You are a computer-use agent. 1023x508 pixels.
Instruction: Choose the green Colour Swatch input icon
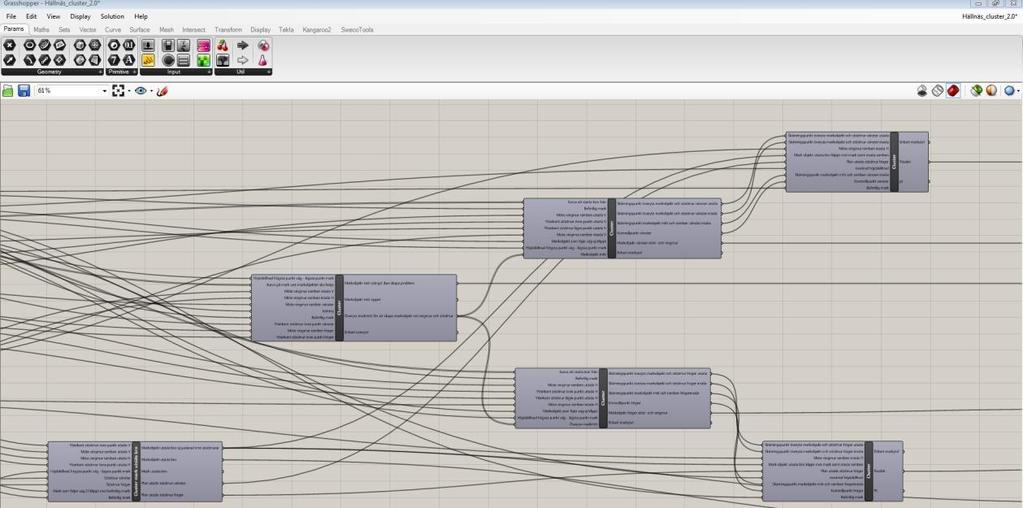(x=204, y=61)
